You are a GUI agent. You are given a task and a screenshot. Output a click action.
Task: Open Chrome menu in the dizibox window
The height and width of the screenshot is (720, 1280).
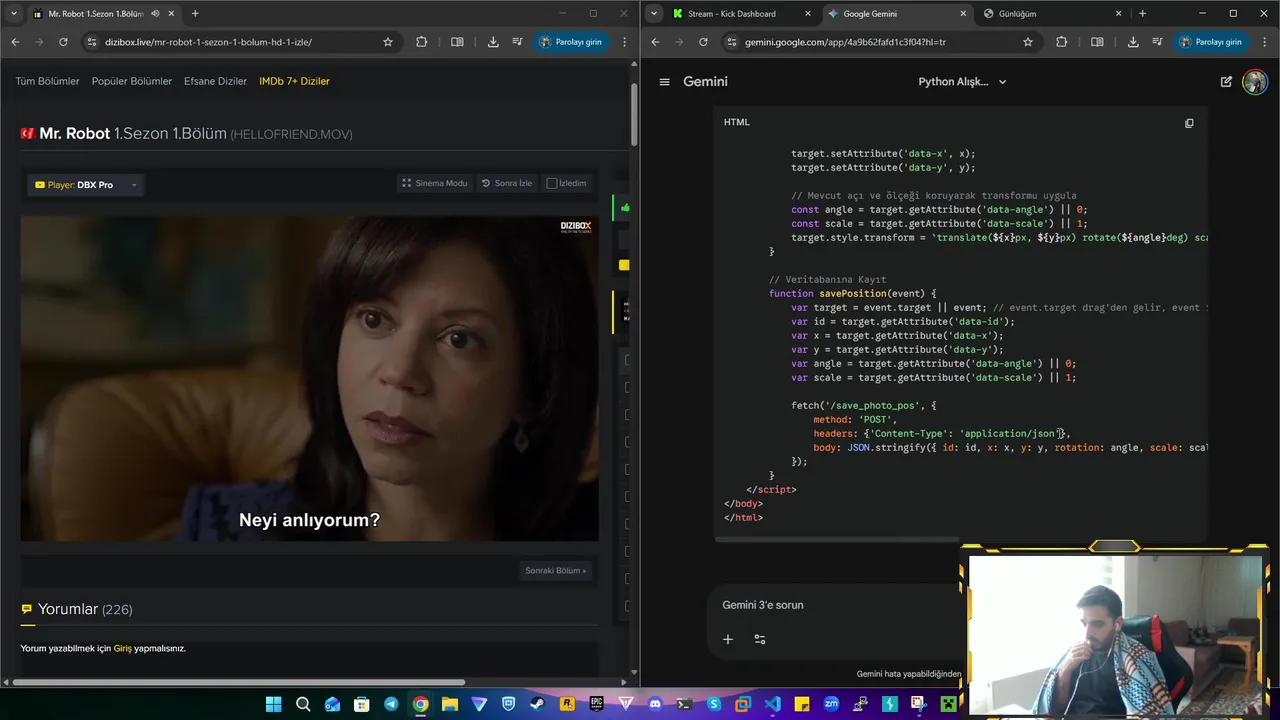pos(625,42)
